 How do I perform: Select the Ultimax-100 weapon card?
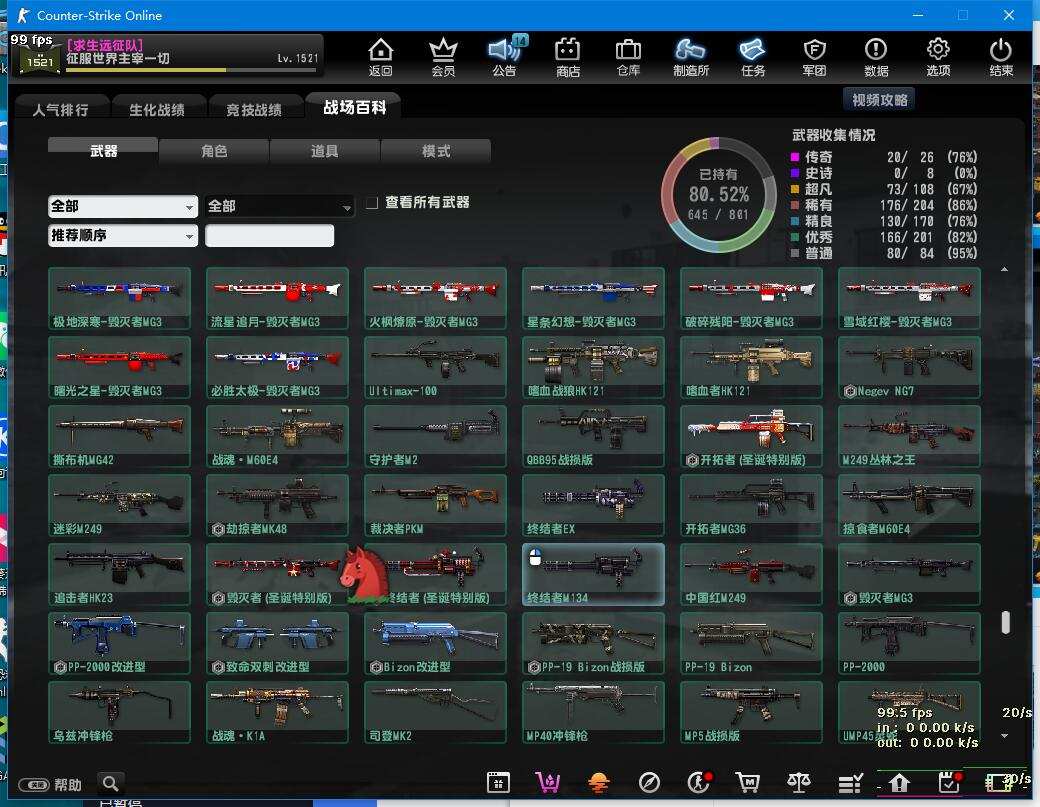[x=435, y=367]
